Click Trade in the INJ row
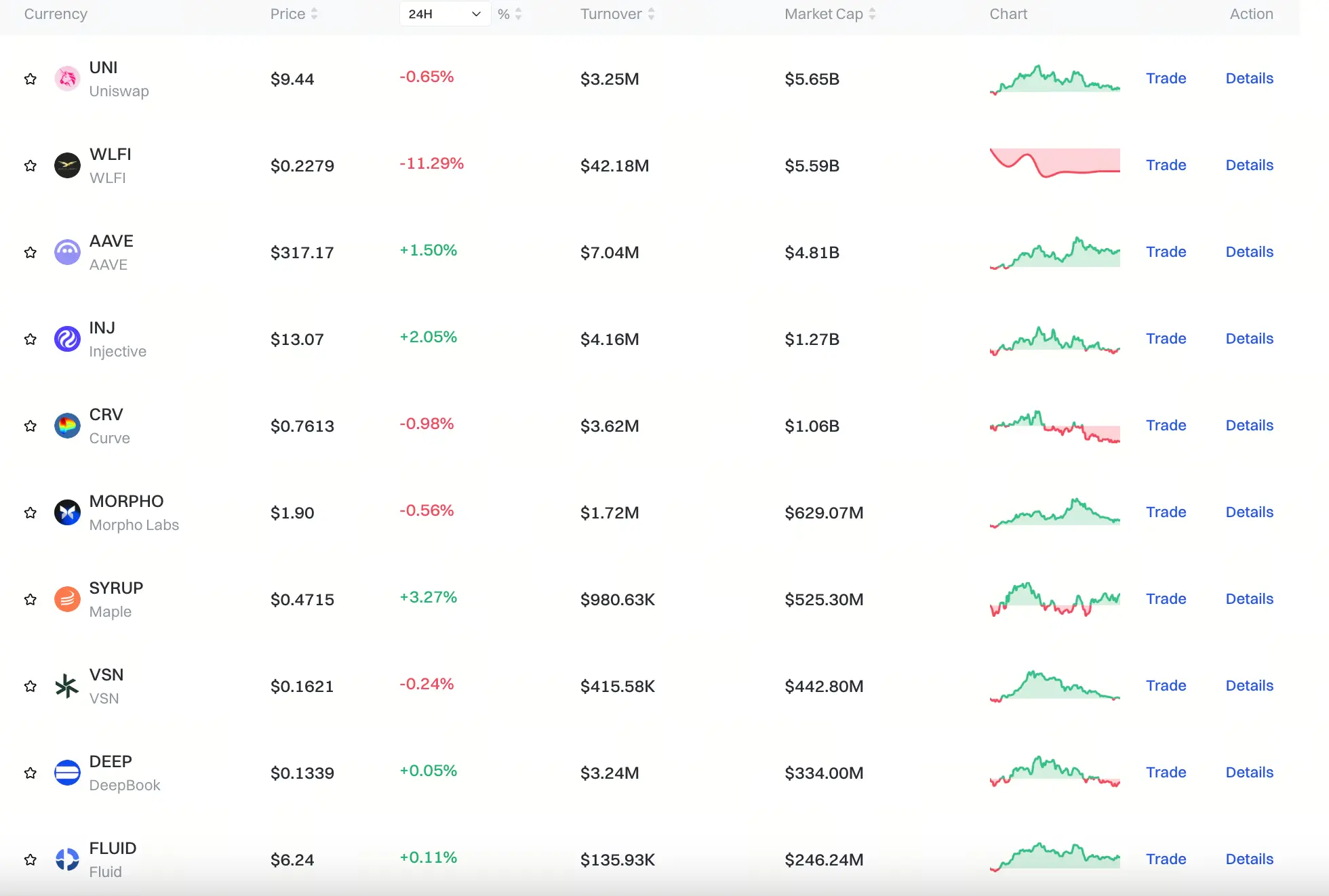This screenshot has height=896, width=1329. click(x=1166, y=339)
